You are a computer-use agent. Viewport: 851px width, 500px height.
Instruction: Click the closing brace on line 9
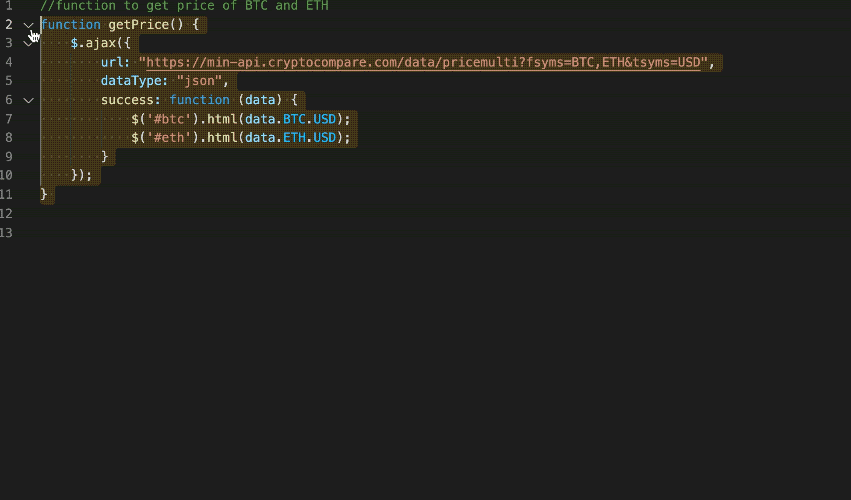(x=105, y=156)
